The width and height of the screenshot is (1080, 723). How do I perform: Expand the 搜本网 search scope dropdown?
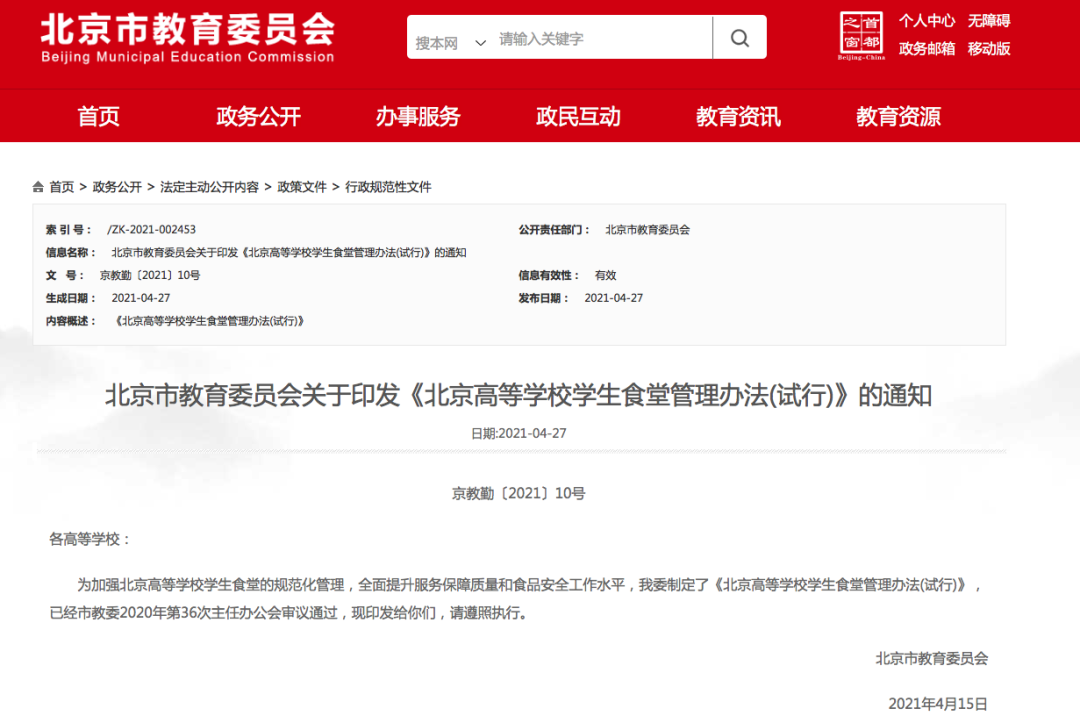[450, 43]
